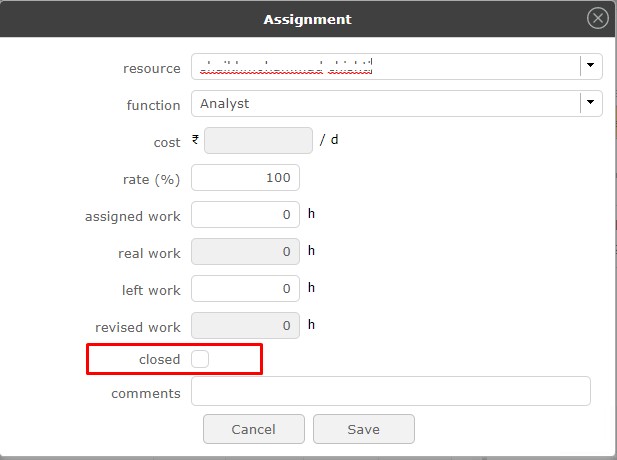Click the "function" field label
Screen dimensions: 617x460
[x=153, y=105]
